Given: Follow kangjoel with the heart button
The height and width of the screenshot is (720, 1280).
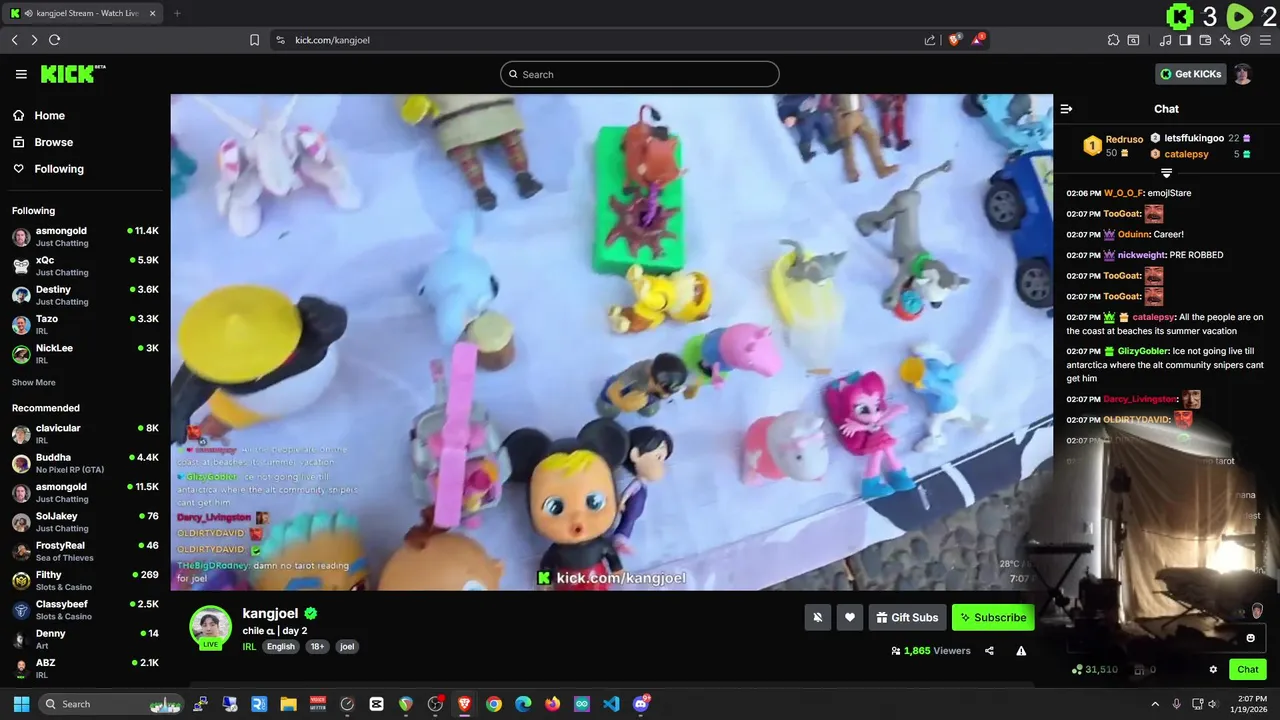Looking at the screenshot, I should pyautogui.click(x=850, y=617).
